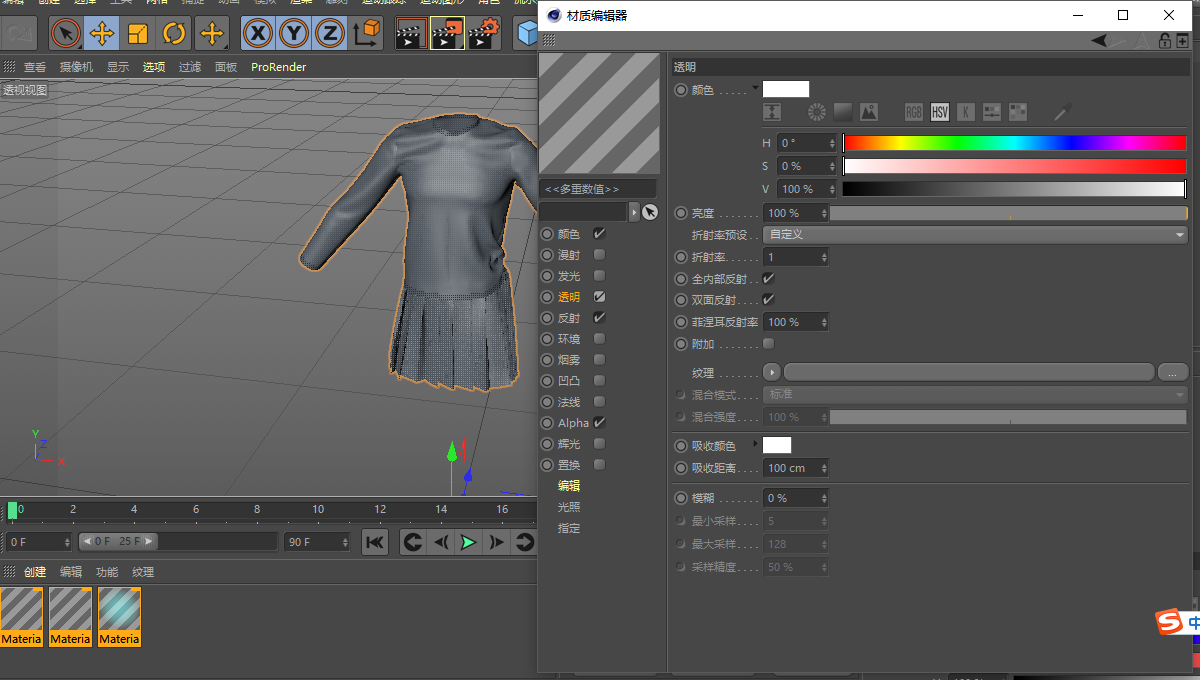This screenshot has height=680, width=1200.
Task: Click the 亮度 value stepper arrows
Action: pyautogui.click(x=824, y=213)
